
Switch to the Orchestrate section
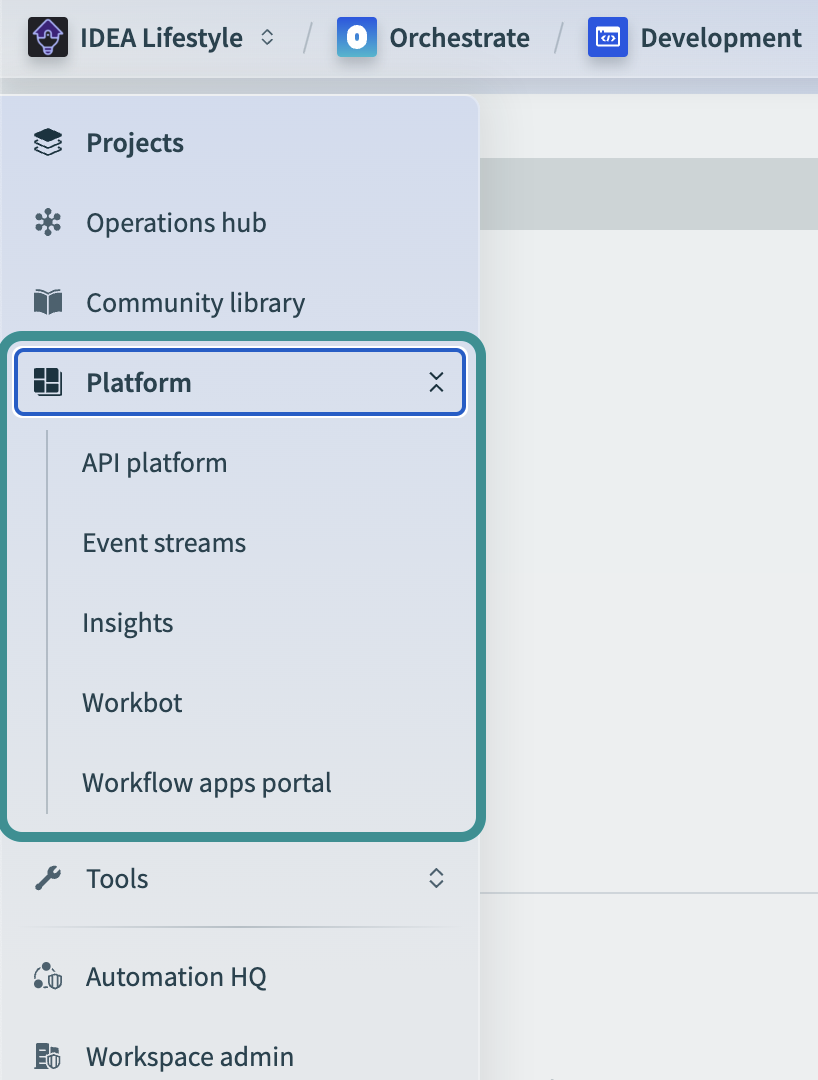point(459,37)
